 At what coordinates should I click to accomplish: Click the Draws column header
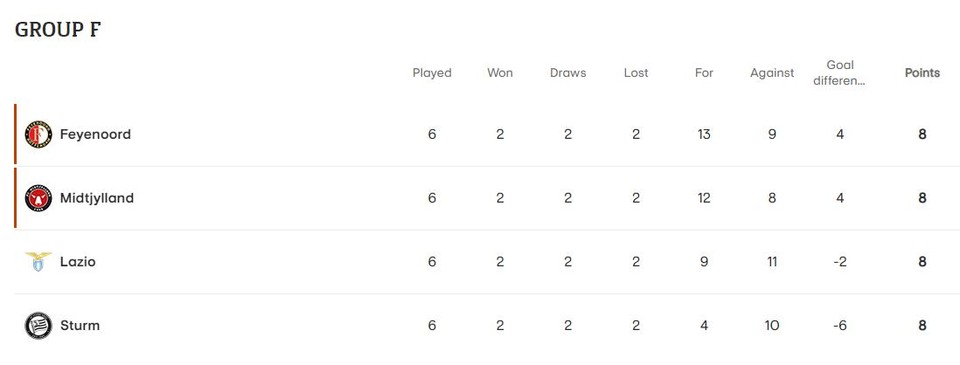tap(568, 73)
